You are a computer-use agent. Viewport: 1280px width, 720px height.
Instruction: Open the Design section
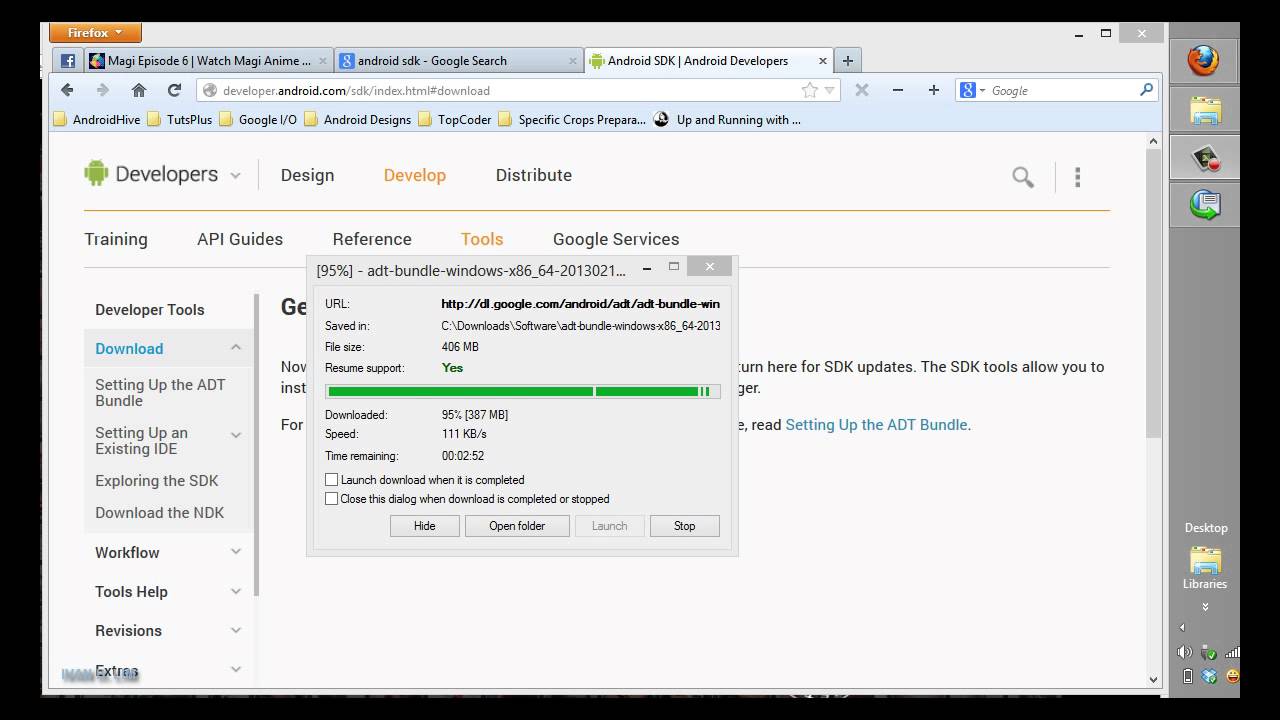[307, 175]
